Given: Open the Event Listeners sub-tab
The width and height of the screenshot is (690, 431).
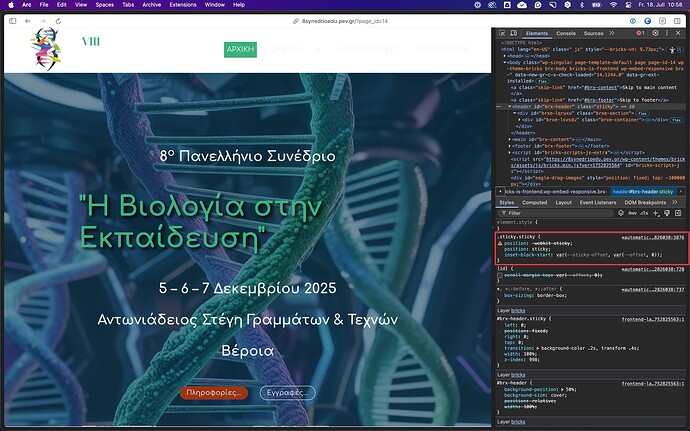Looking at the screenshot, I should pos(598,203).
